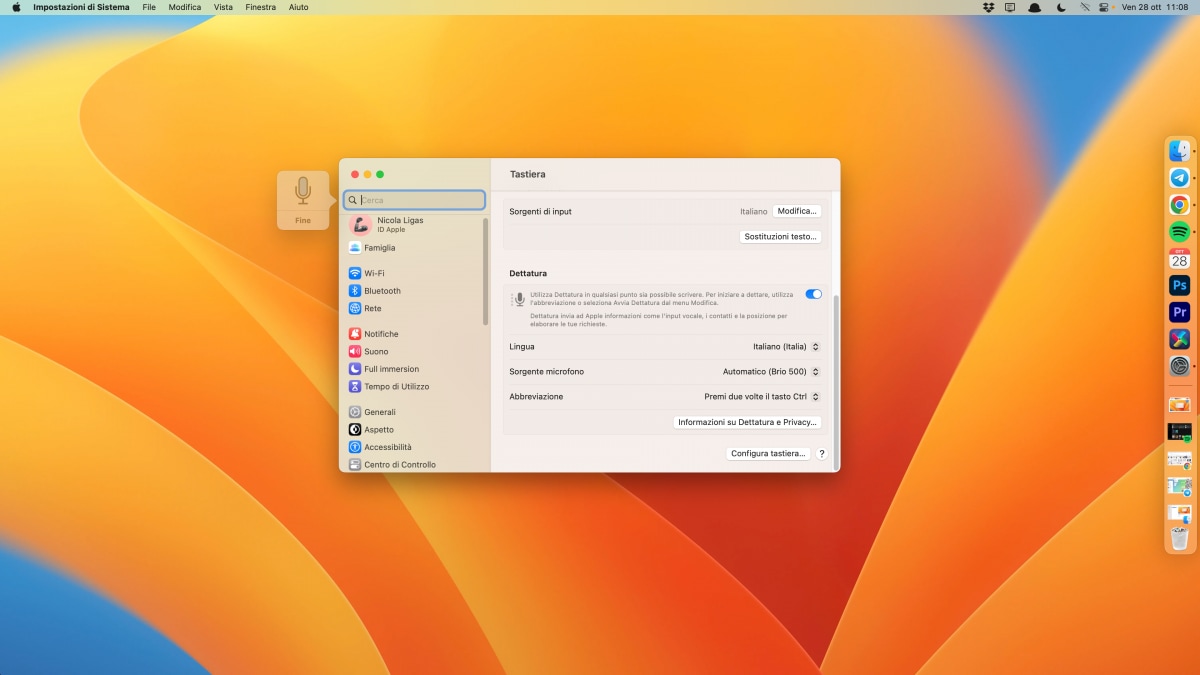Viewport: 1200px width, 675px height.
Task: Open the Focus moon icon in menu bar
Action: point(1061,7)
